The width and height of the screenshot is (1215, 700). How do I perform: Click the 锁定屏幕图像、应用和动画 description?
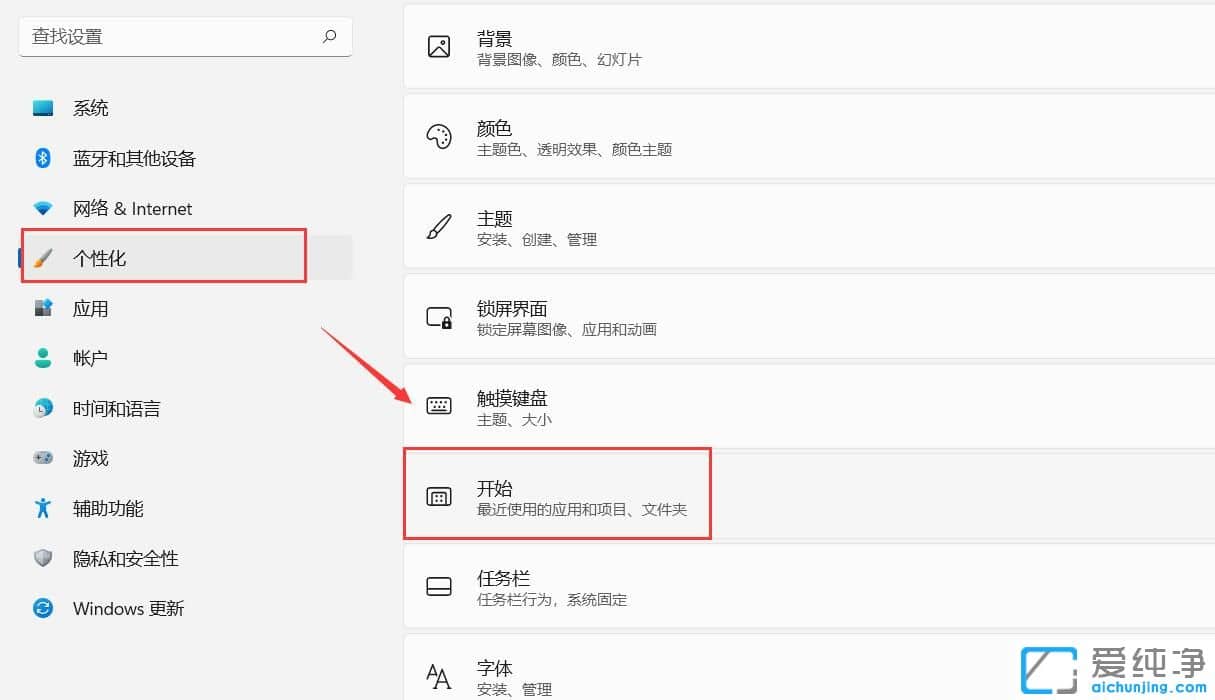pyautogui.click(x=567, y=330)
